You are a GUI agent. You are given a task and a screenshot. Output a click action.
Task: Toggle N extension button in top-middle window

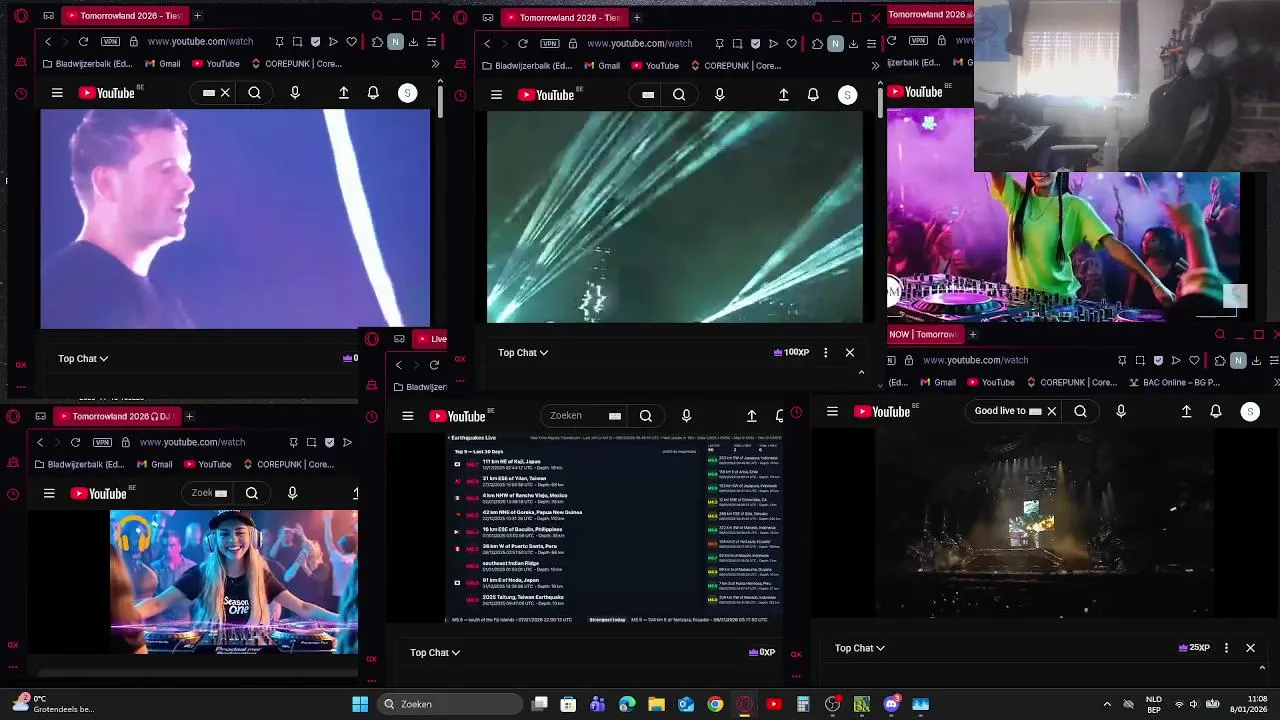pos(835,44)
